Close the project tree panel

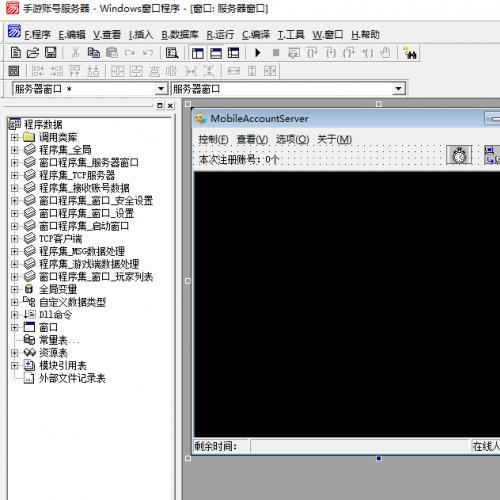coord(170,105)
